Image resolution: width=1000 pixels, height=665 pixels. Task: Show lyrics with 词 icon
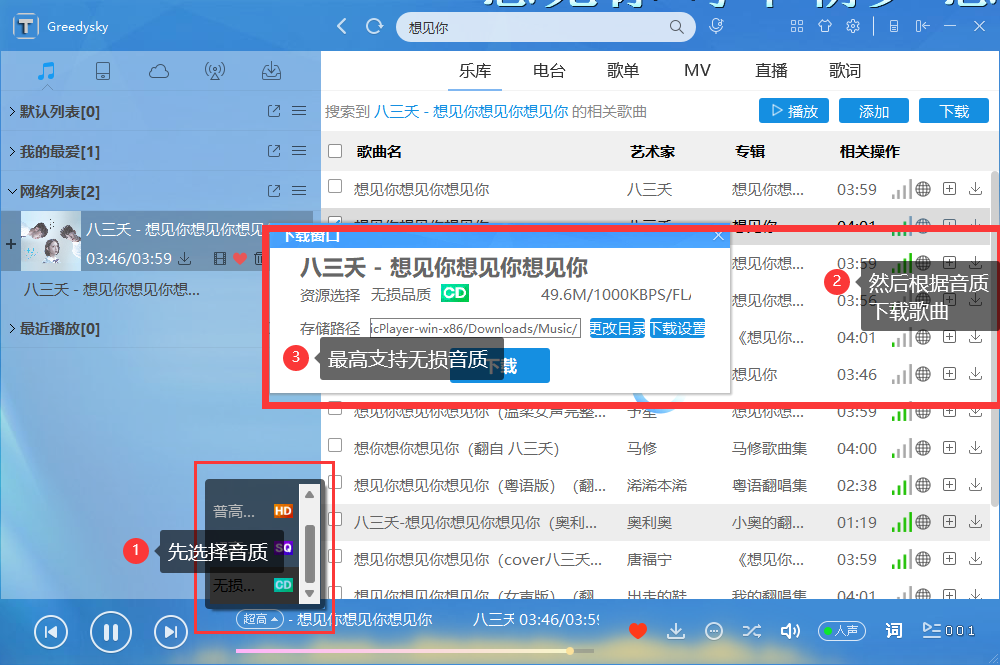893,631
